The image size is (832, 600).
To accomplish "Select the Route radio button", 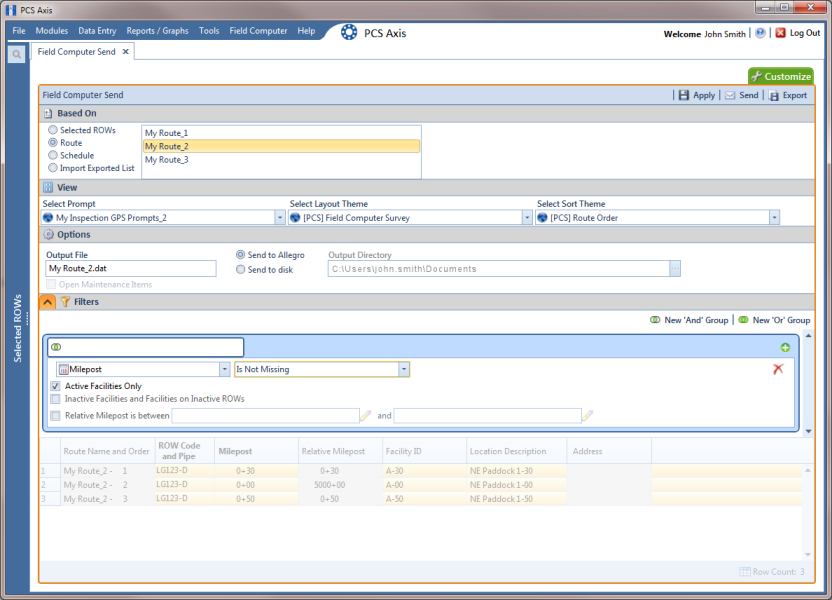I will [53, 143].
